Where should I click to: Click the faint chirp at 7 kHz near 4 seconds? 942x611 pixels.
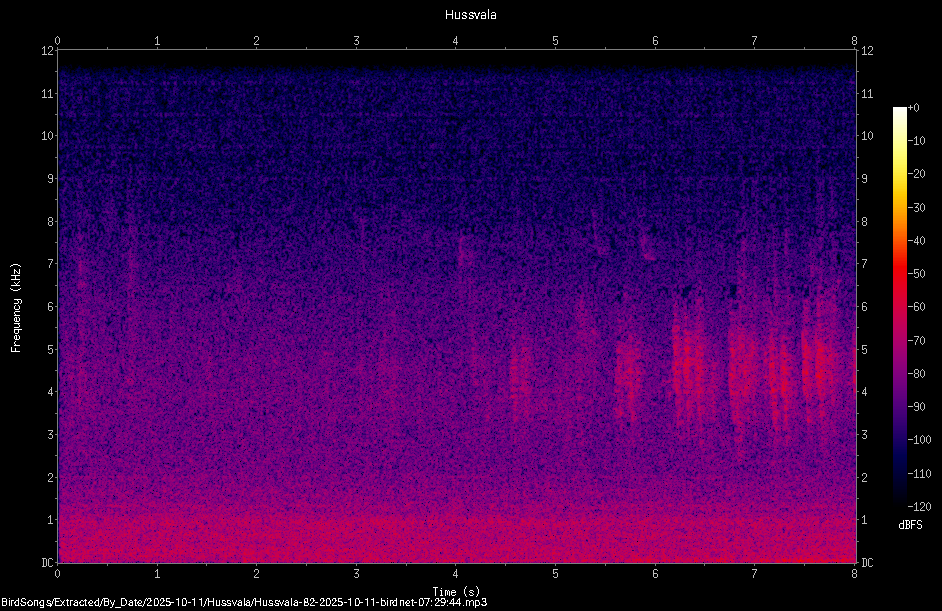(464, 251)
